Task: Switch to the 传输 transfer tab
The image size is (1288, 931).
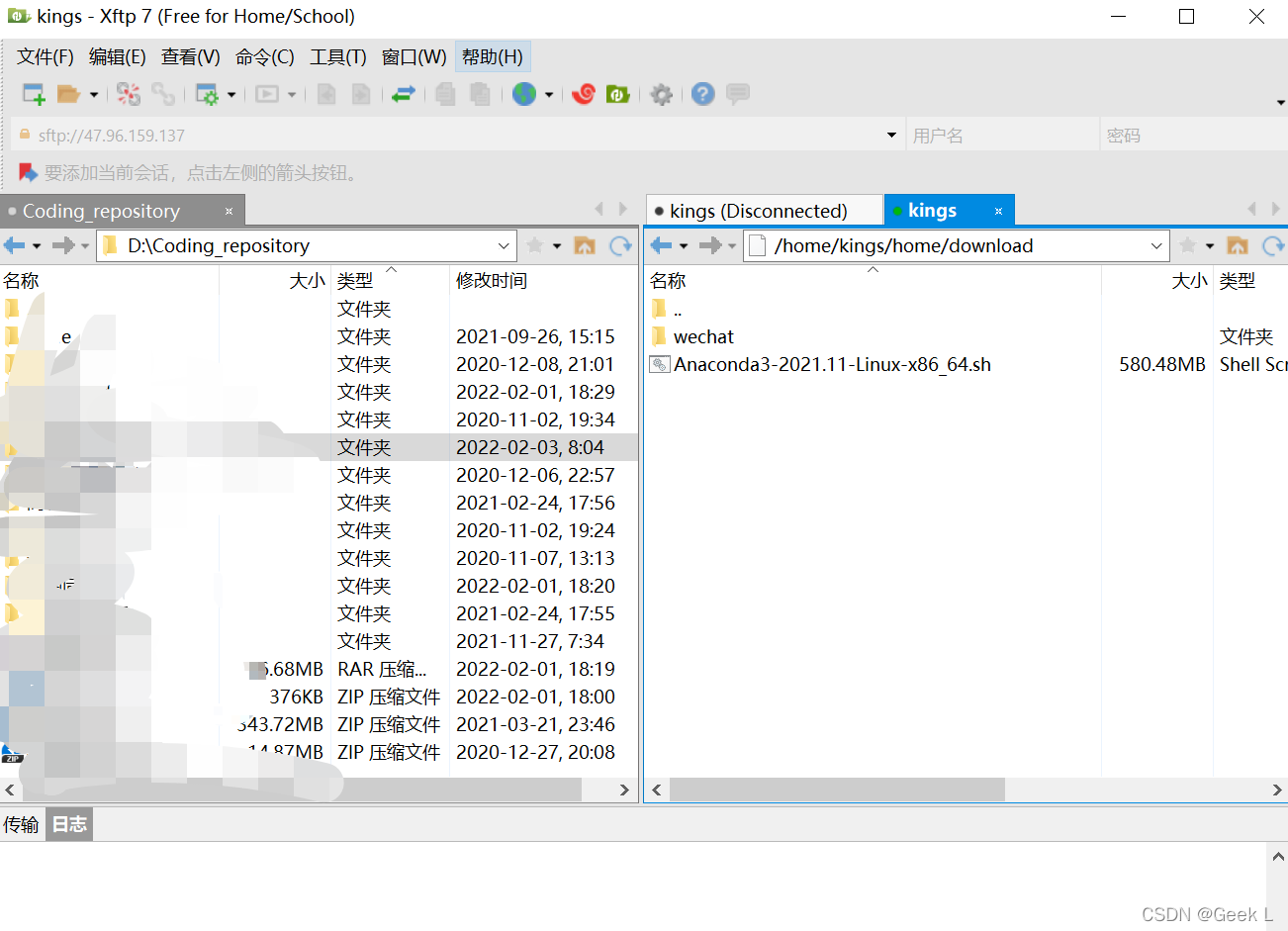Action: tap(21, 824)
